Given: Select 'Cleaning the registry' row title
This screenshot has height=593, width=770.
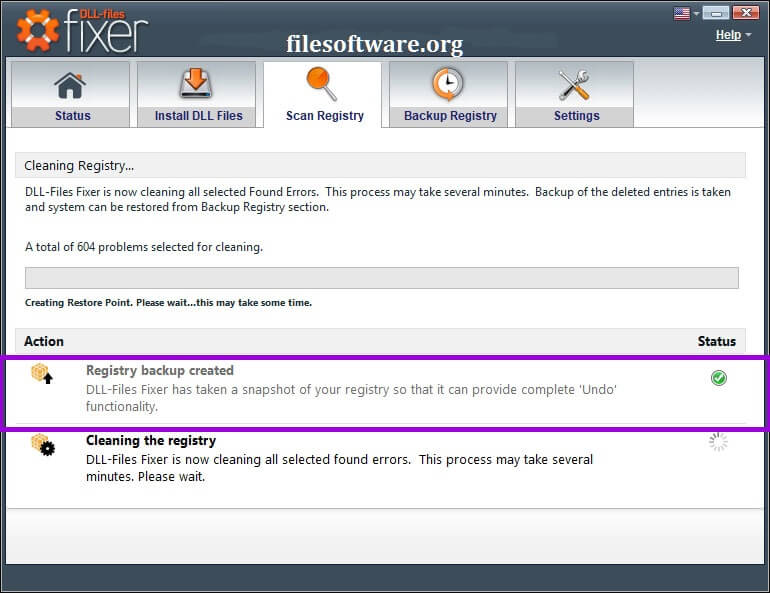Looking at the screenshot, I should [151, 440].
